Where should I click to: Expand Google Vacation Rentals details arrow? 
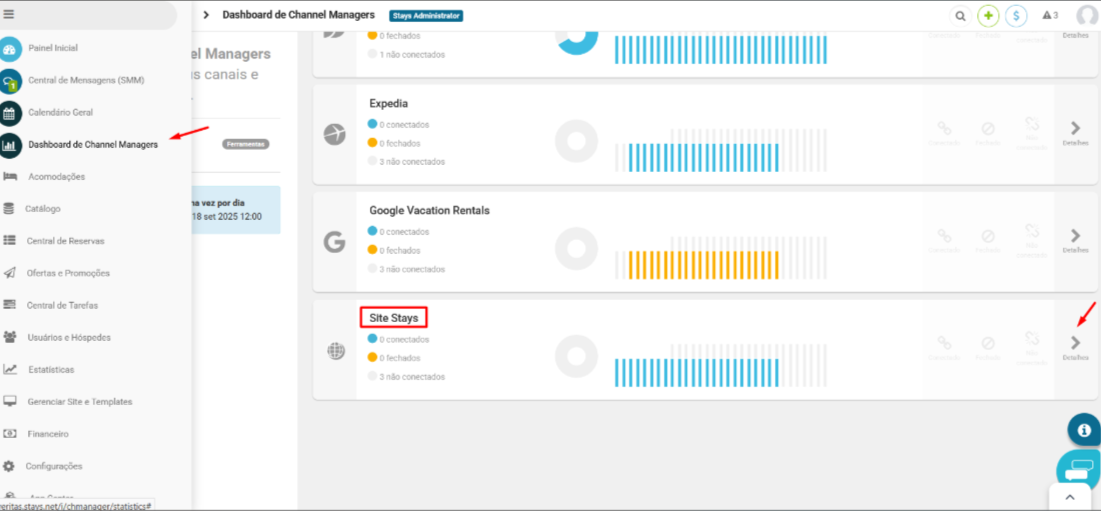[x=1075, y=236]
